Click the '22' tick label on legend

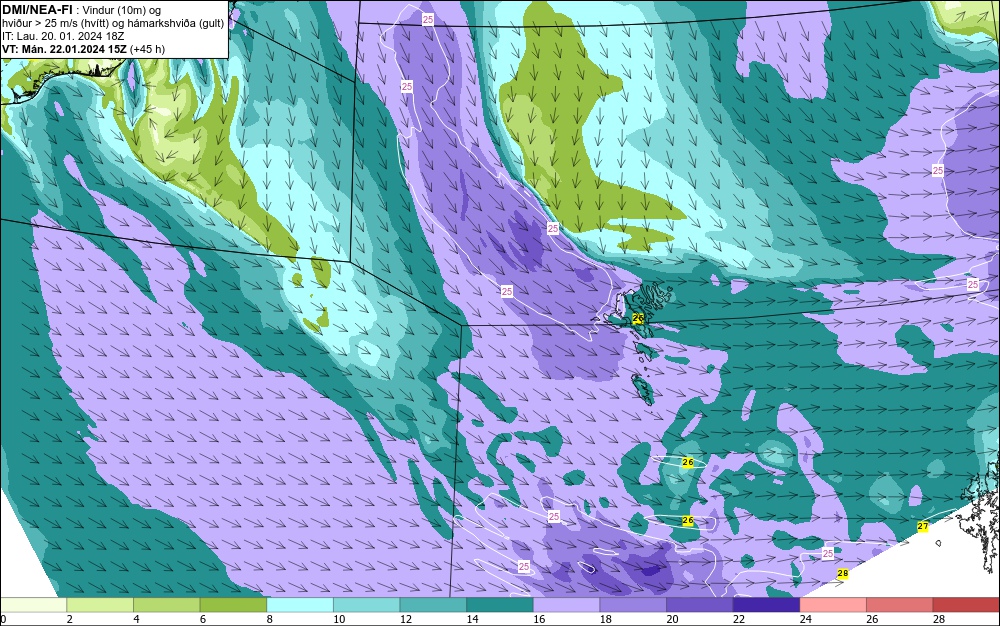pos(739,619)
